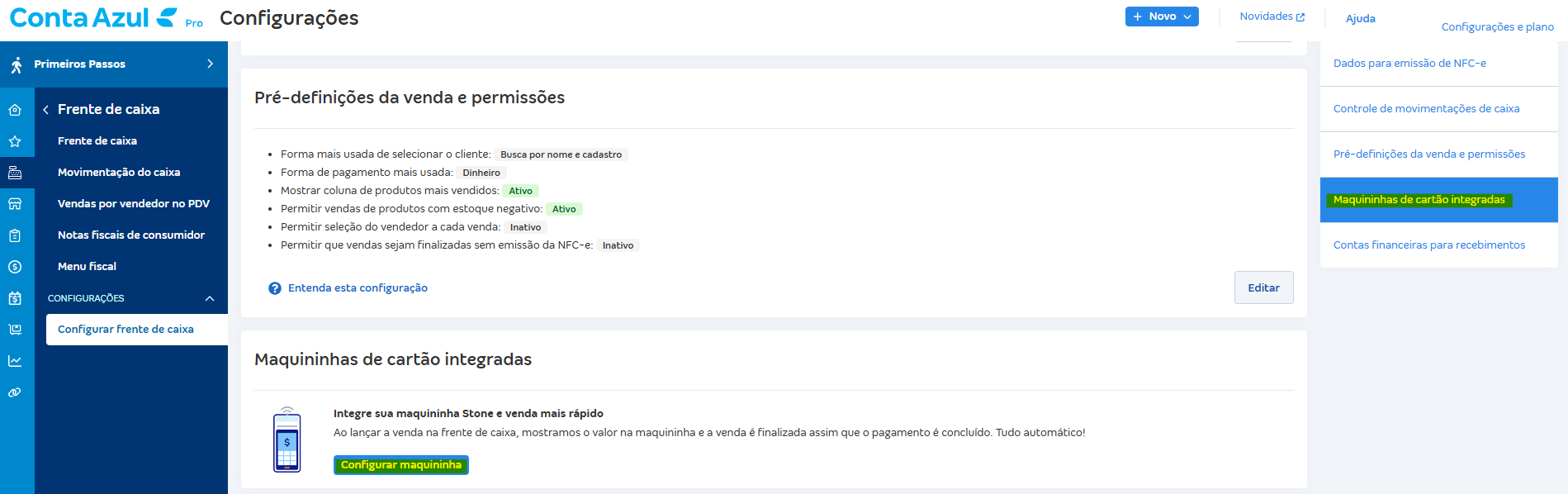1568x494 pixels.
Task: Open Notas fiscais de consumidor
Action: [x=131, y=235]
